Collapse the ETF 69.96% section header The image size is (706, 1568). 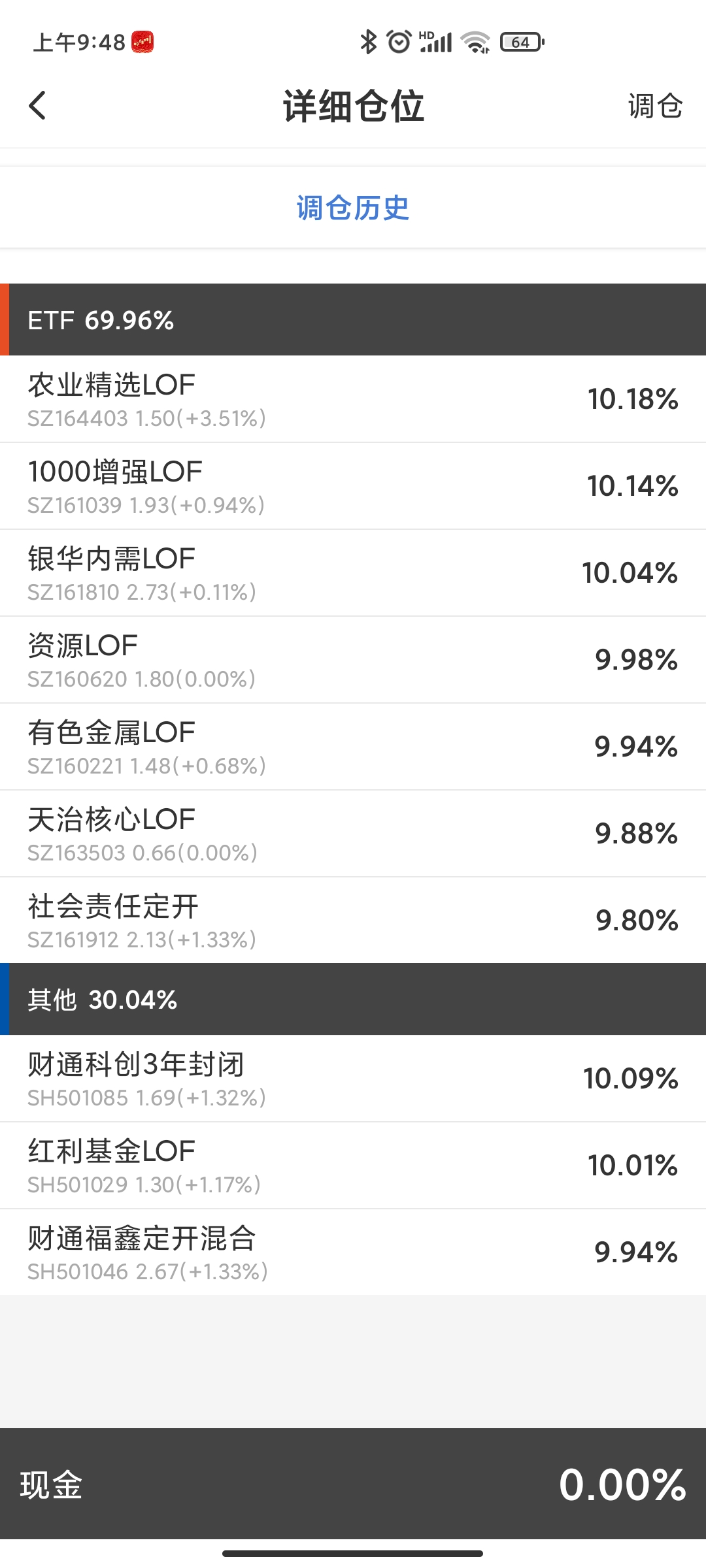353,320
